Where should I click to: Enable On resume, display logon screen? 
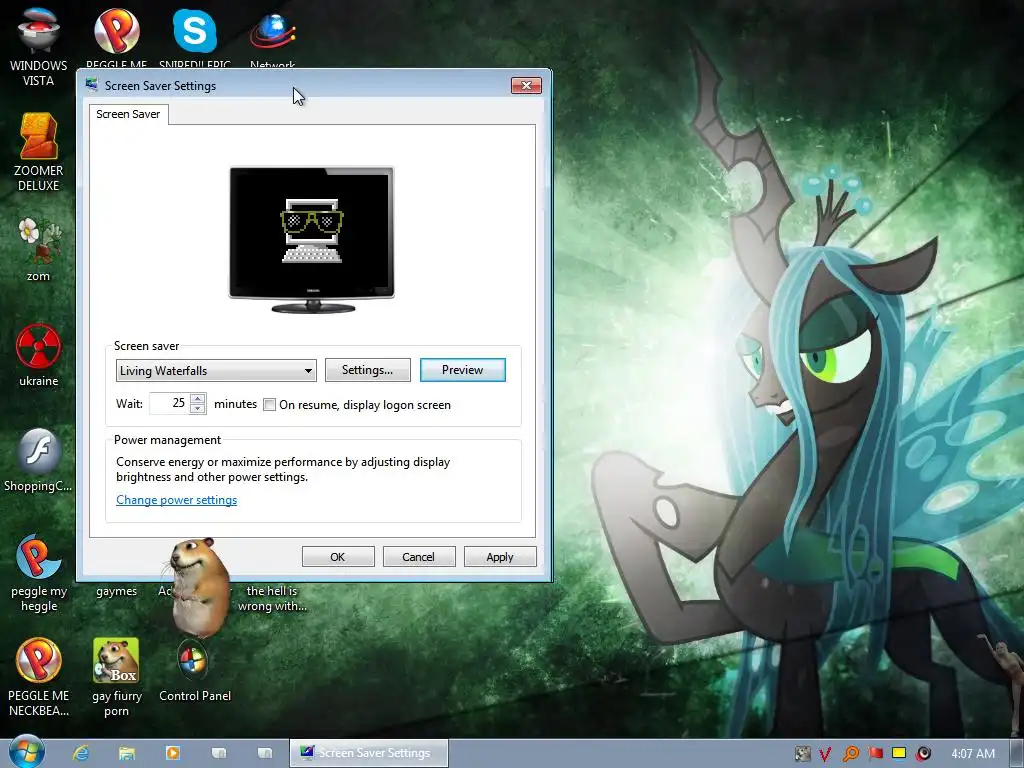(269, 405)
